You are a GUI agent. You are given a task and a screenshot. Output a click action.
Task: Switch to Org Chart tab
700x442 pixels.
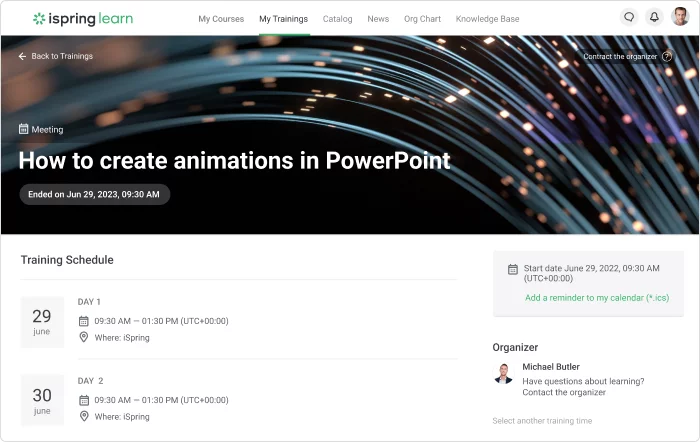tap(422, 19)
